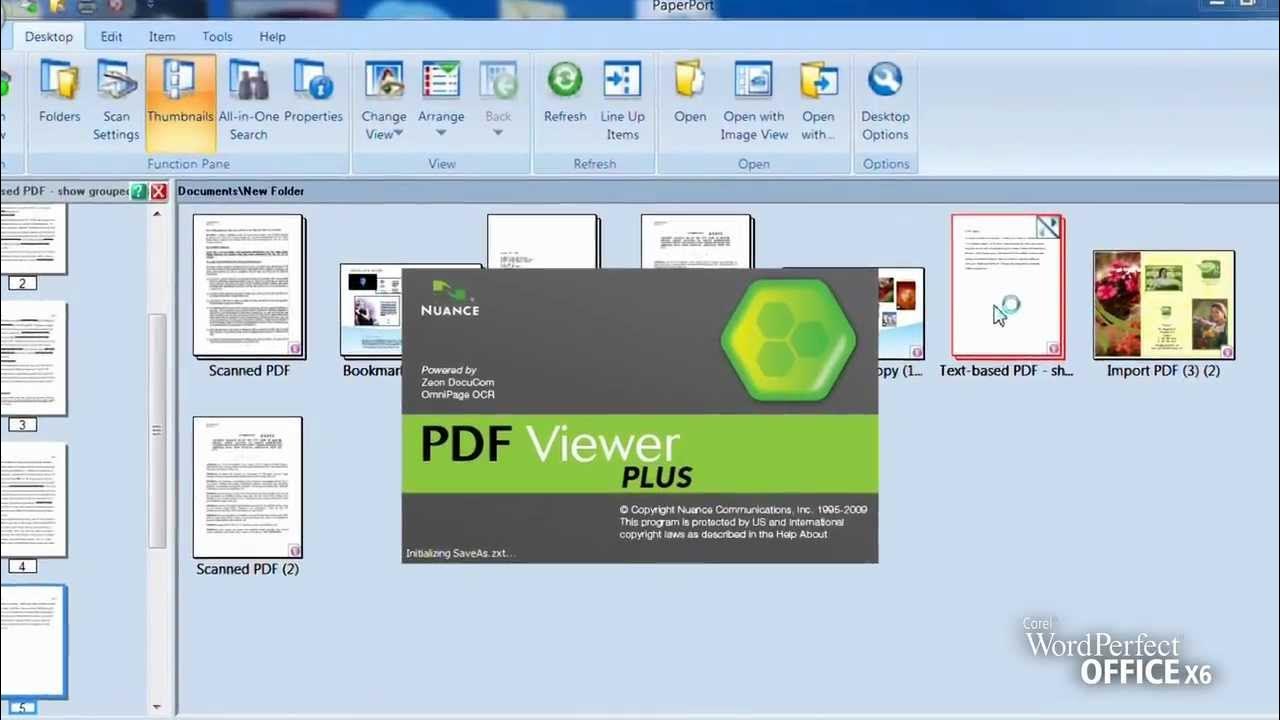Click the PDF Viewer Plus splash screen
The width and height of the screenshot is (1280, 720).
coord(640,416)
